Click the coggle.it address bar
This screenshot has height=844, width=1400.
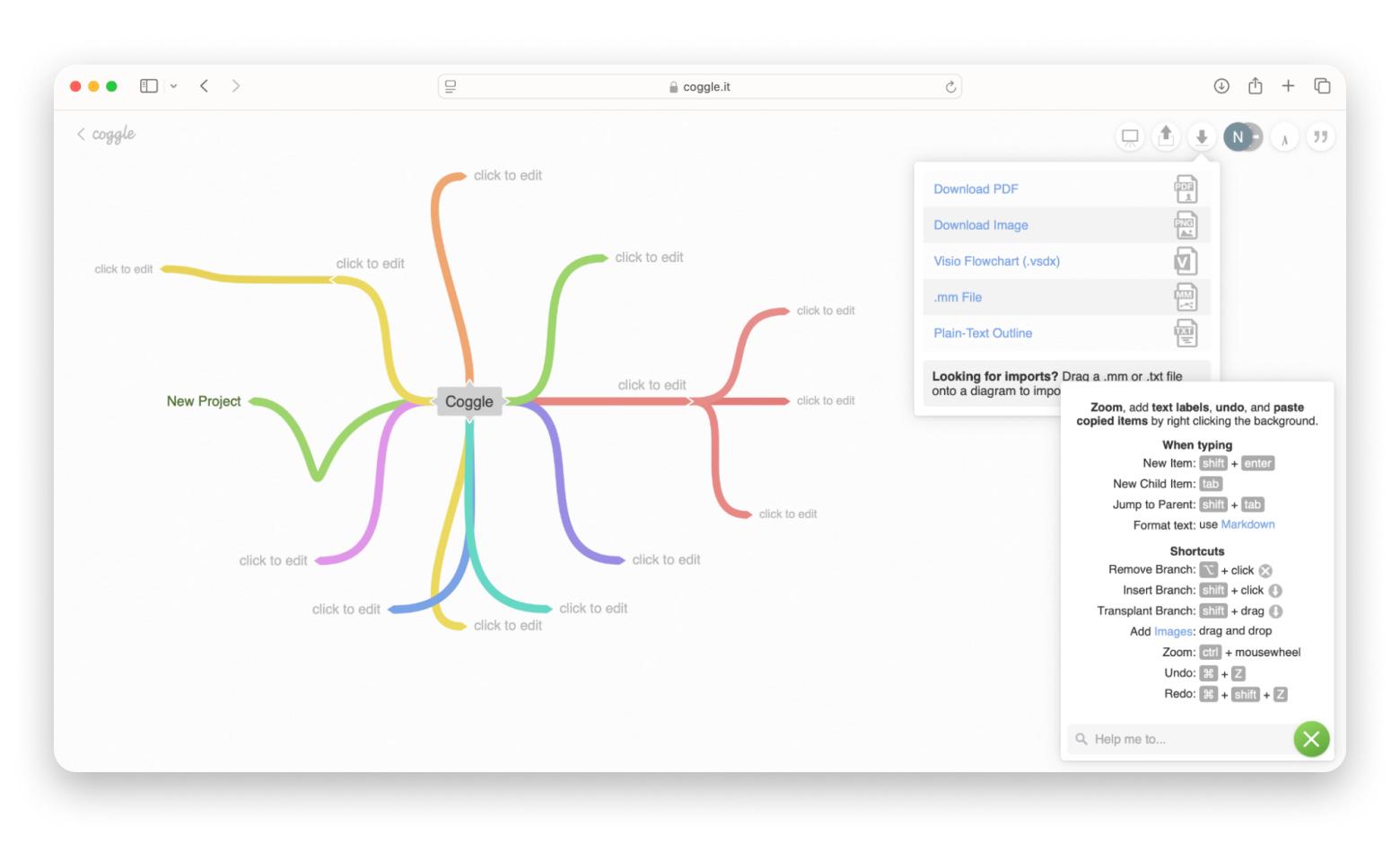click(700, 86)
